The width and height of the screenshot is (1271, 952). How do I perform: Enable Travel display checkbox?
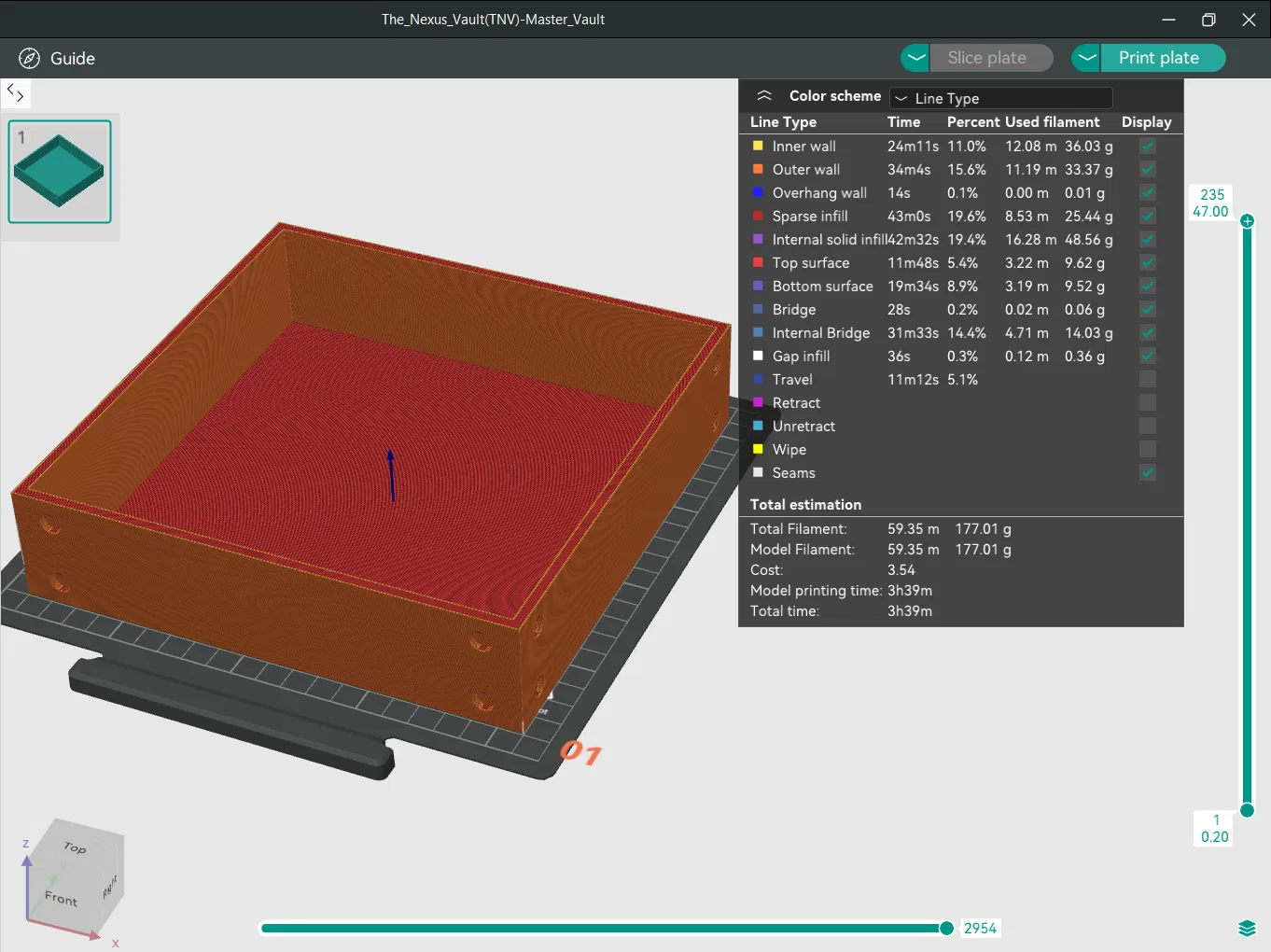1148,379
